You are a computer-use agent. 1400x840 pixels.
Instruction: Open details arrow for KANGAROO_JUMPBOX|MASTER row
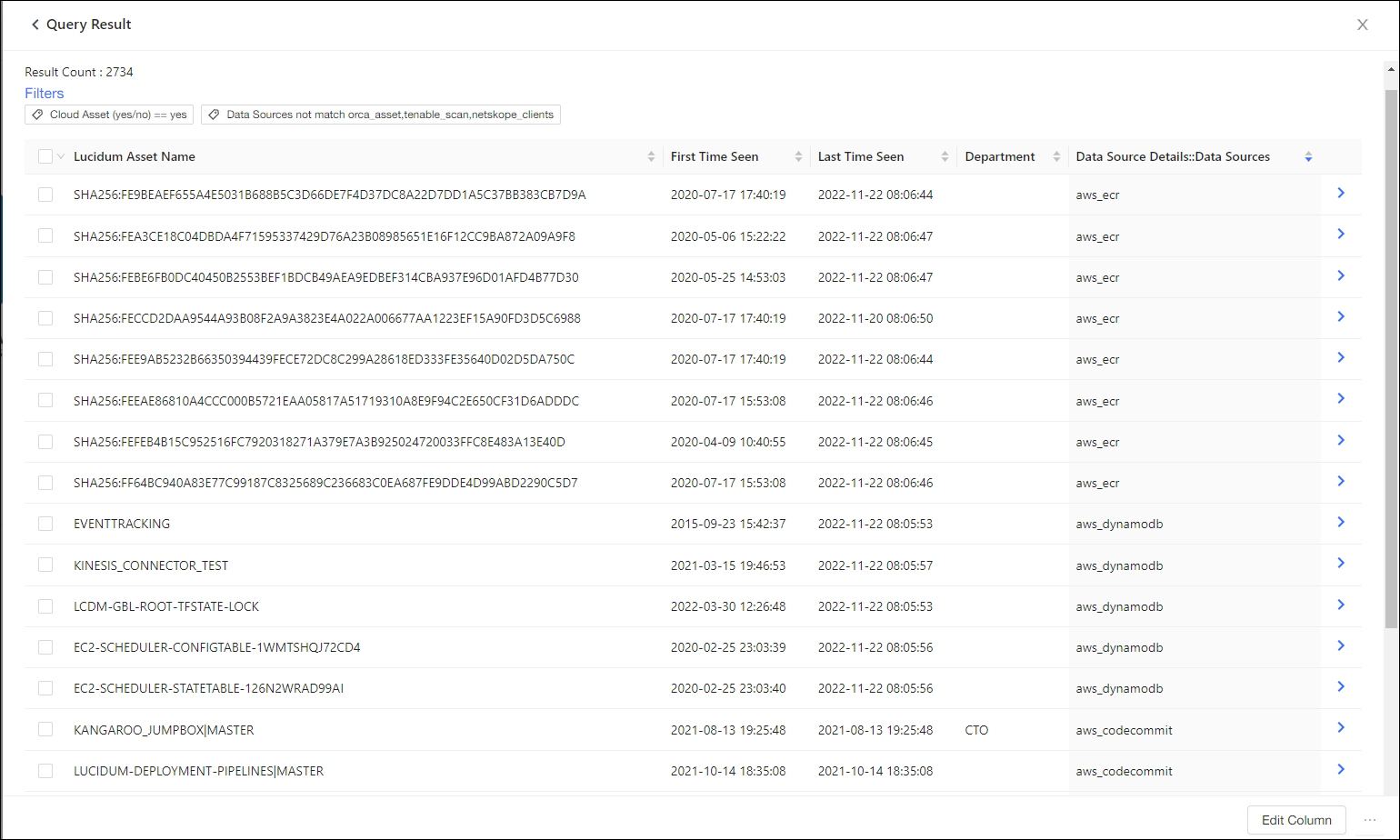tap(1341, 727)
